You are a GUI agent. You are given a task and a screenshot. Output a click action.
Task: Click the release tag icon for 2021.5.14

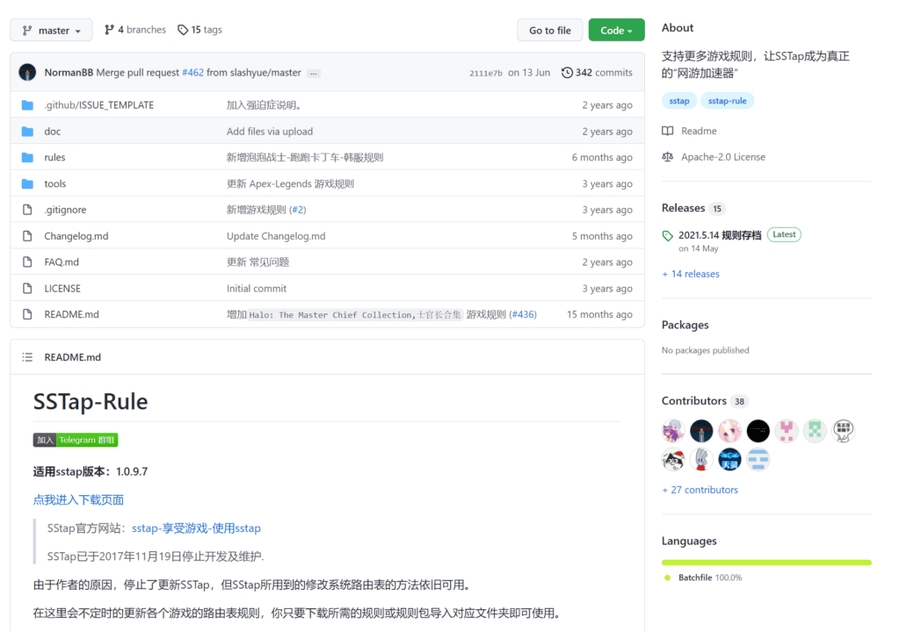[x=668, y=236]
